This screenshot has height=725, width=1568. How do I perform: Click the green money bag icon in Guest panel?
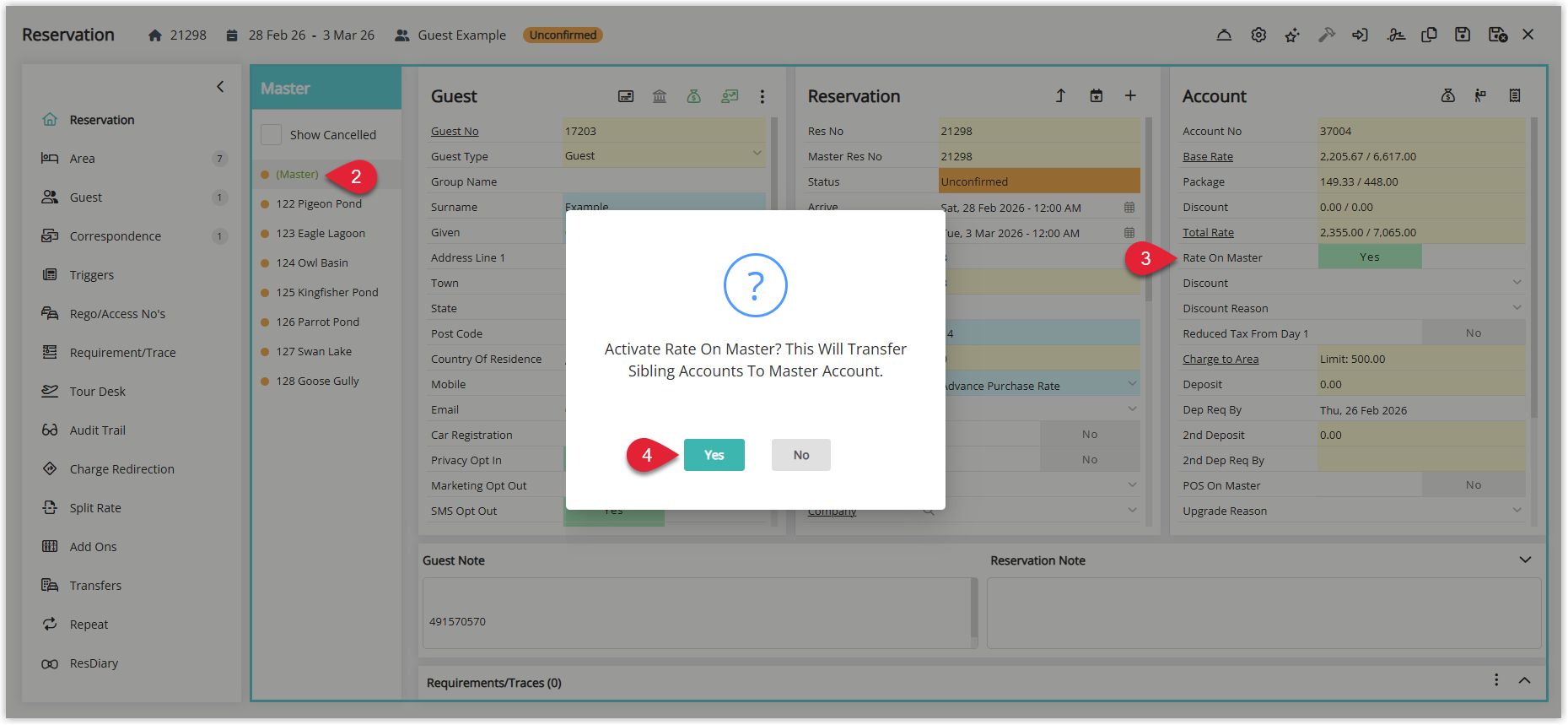tap(693, 96)
